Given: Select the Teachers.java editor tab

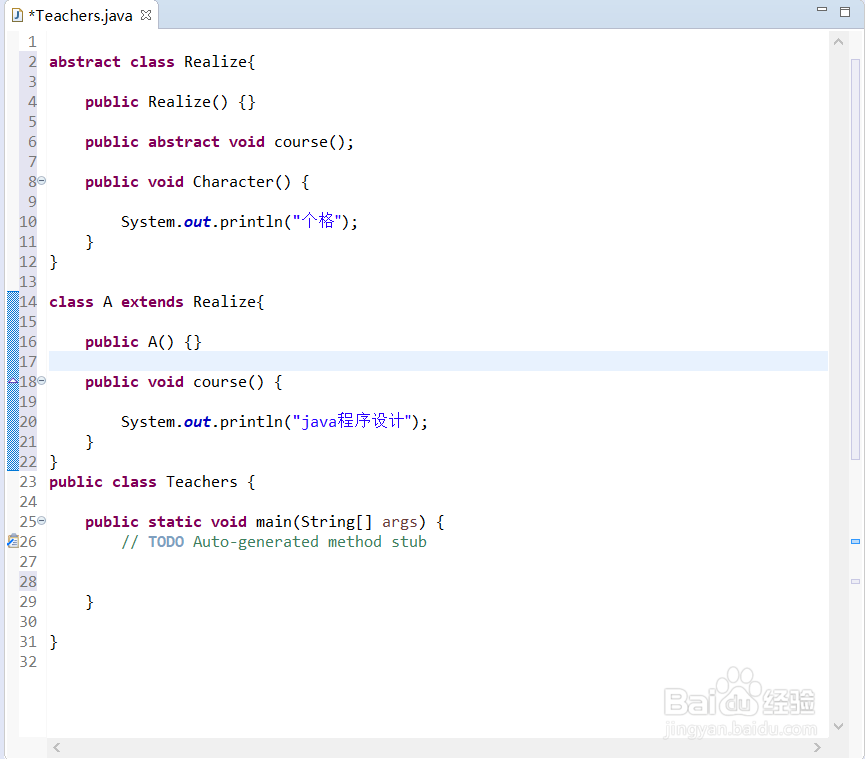Looking at the screenshot, I should [81, 15].
